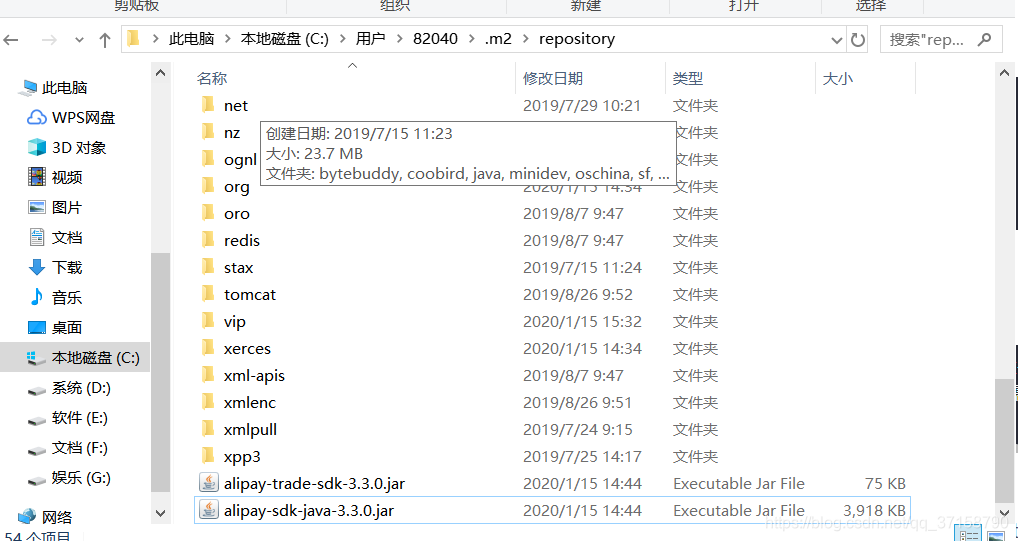Expand chevron after '用户' in breadcrumb

(399, 39)
